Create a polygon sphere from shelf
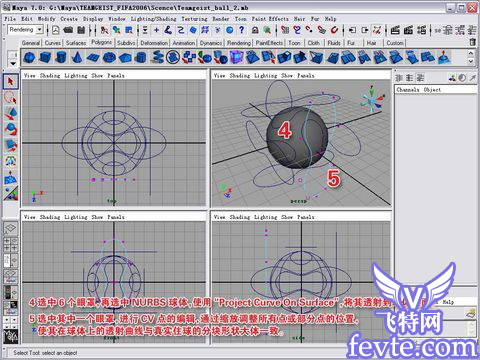Screen dimensions: 480x360 (x=29, y=57)
